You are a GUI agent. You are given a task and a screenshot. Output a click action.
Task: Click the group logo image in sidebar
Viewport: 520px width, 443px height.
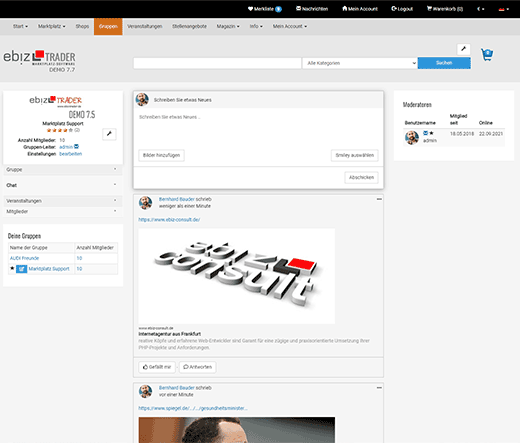(x=62, y=107)
